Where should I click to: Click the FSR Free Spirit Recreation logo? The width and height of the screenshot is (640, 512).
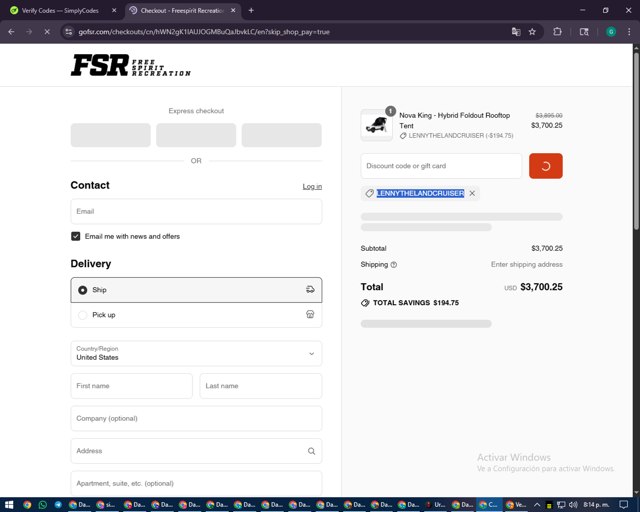[x=131, y=65]
